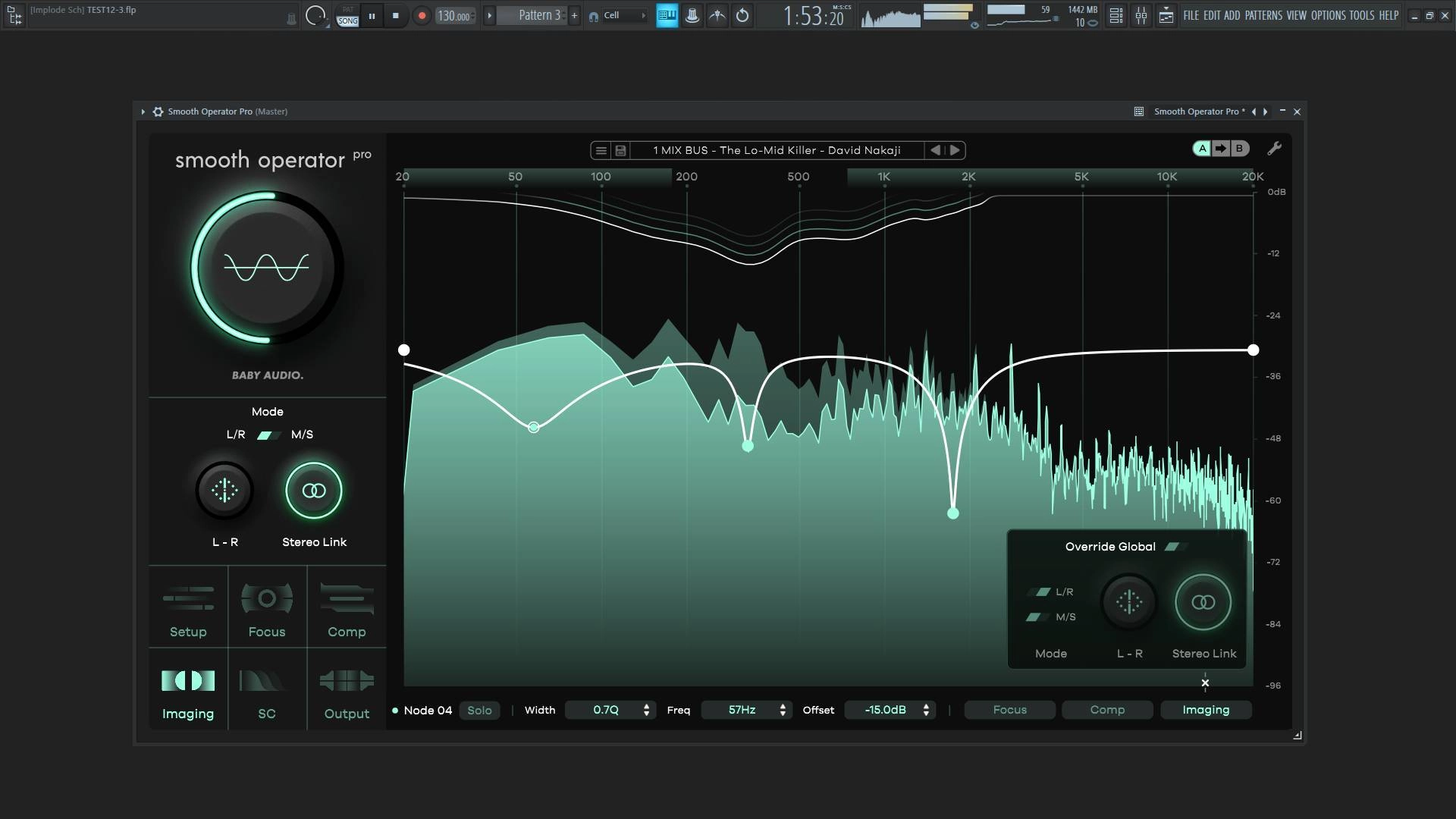
Task: Open the ADD menu
Action: [1232, 15]
